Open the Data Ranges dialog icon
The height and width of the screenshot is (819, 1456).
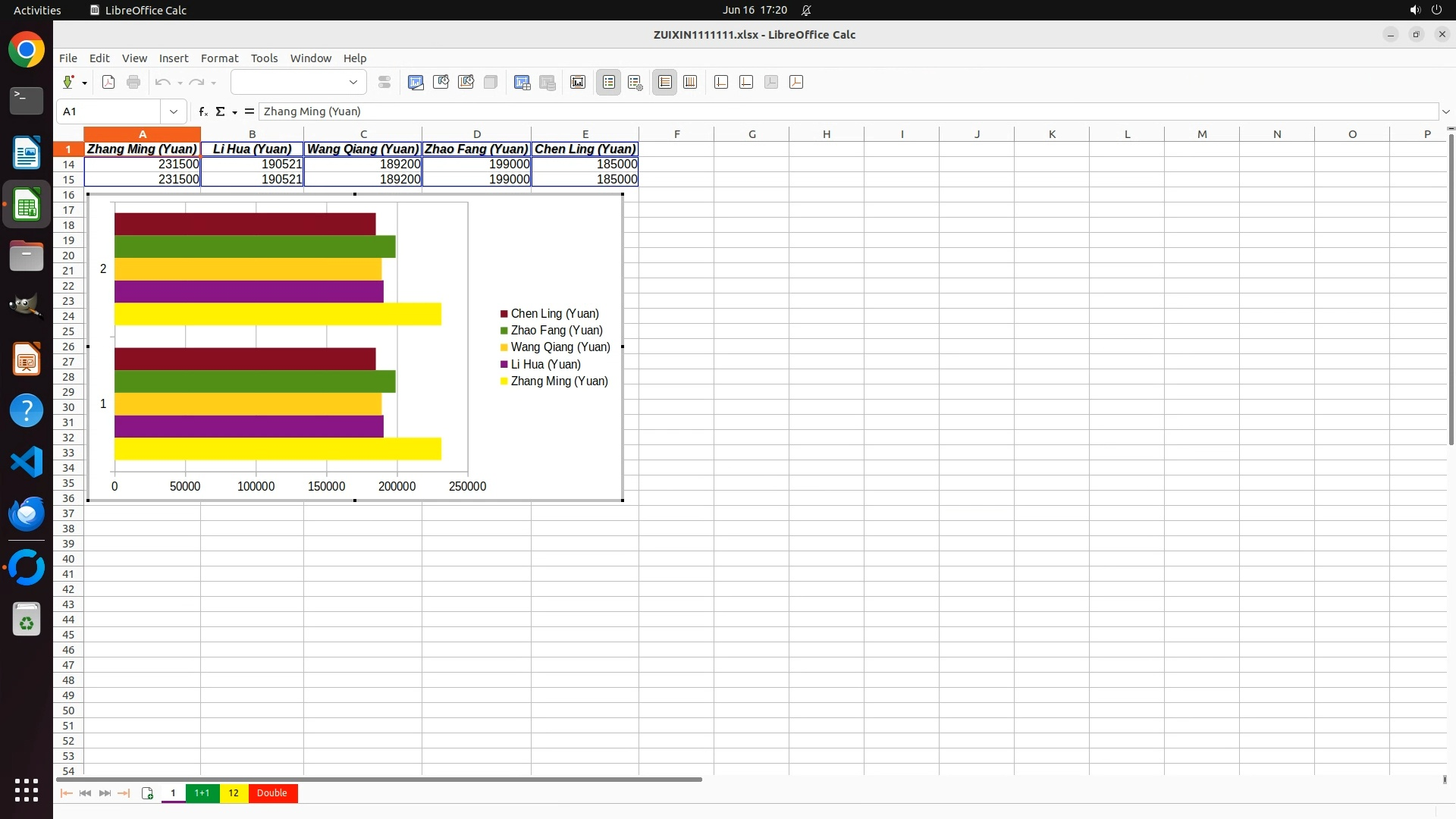[522, 82]
